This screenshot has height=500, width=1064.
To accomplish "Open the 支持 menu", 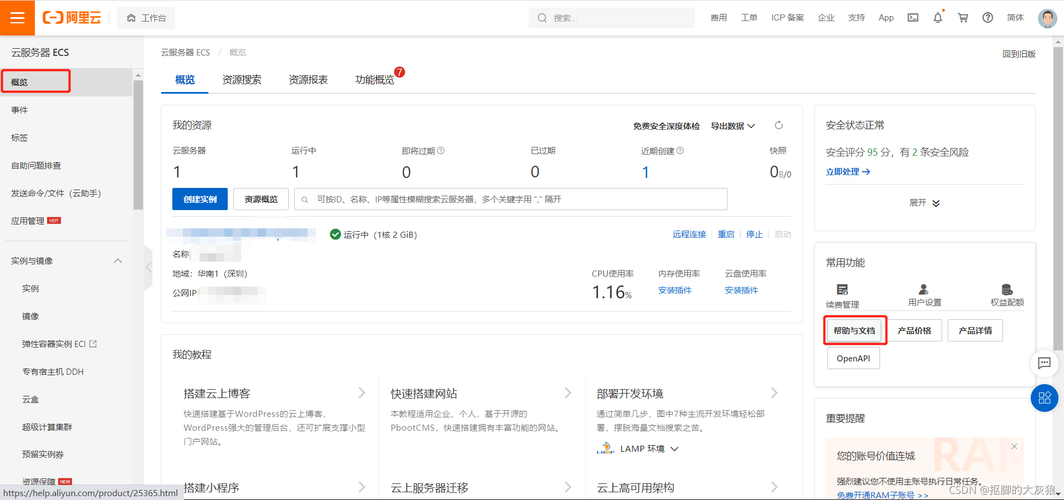I will (x=856, y=18).
